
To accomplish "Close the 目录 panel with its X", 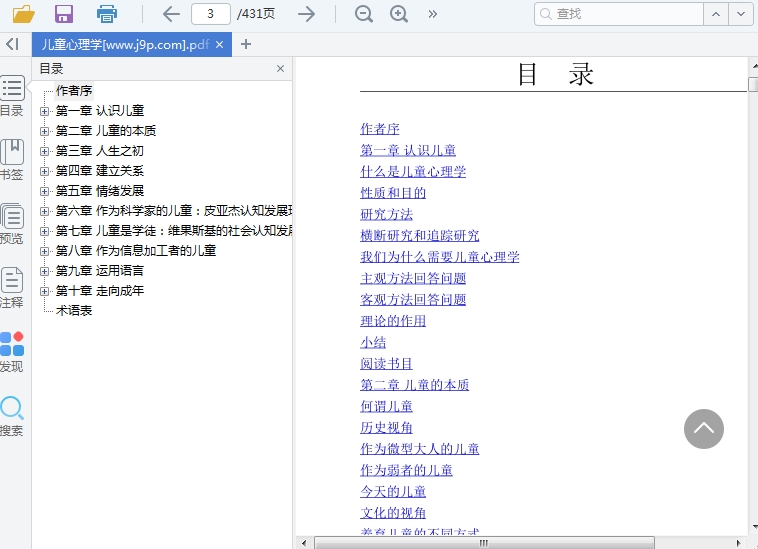I will pyautogui.click(x=280, y=69).
